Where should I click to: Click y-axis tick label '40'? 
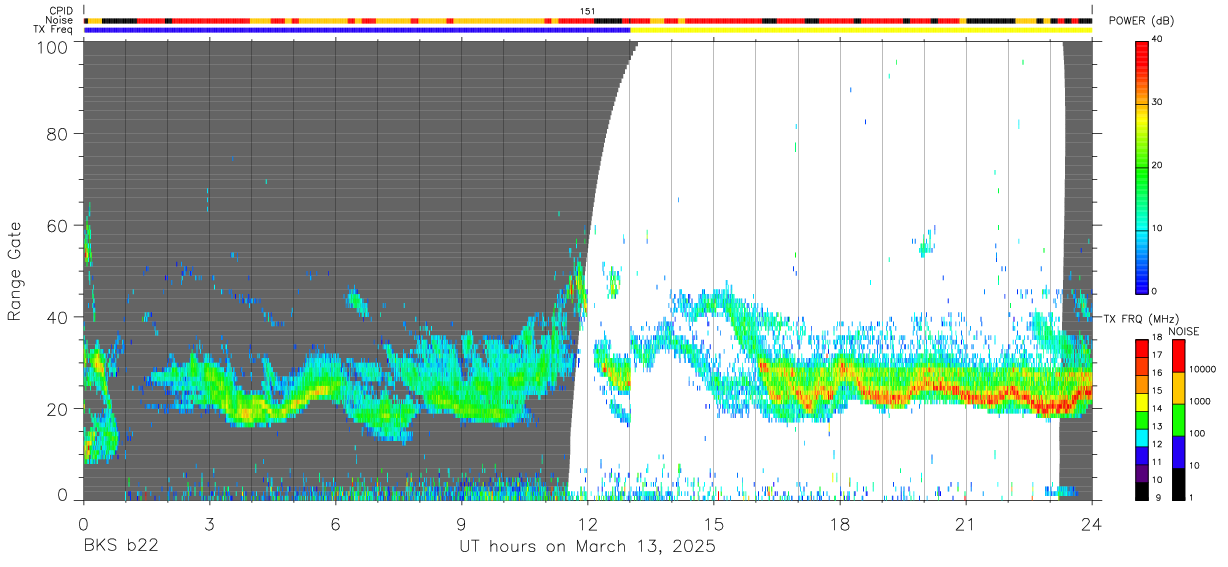coord(58,317)
